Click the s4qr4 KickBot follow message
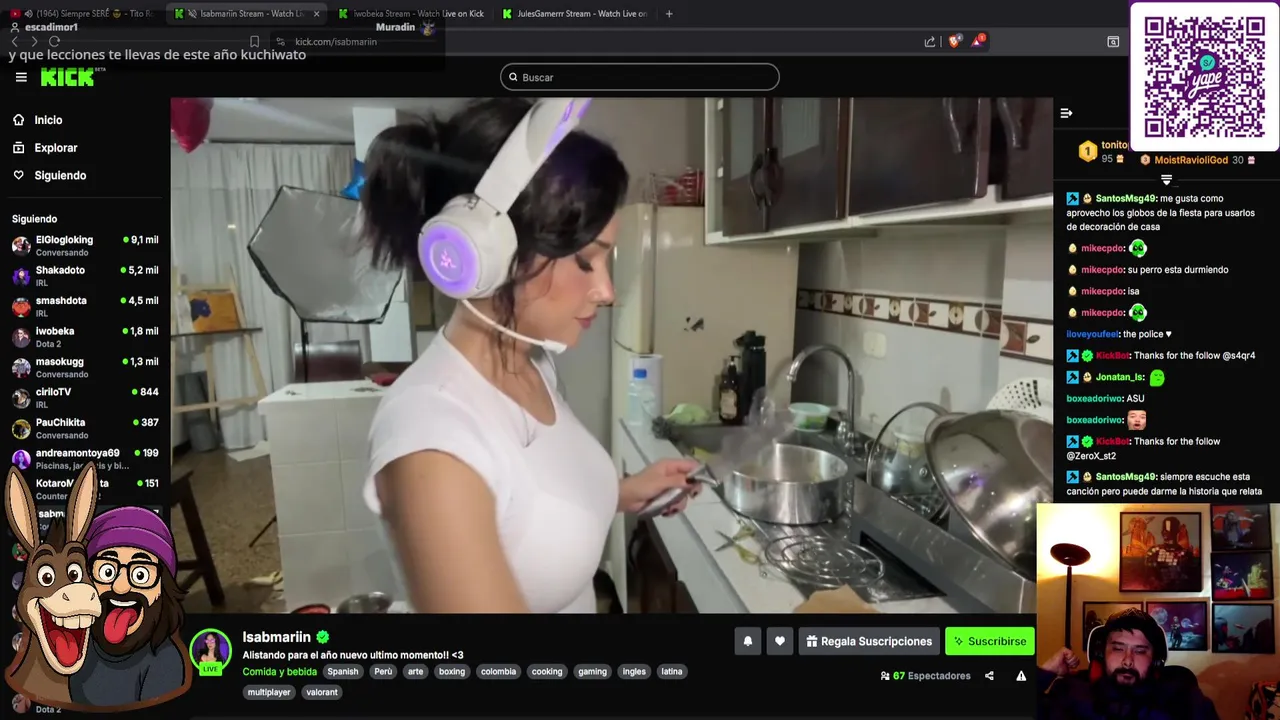Viewport: 1280px width, 720px height. click(x=1160, y=356)
